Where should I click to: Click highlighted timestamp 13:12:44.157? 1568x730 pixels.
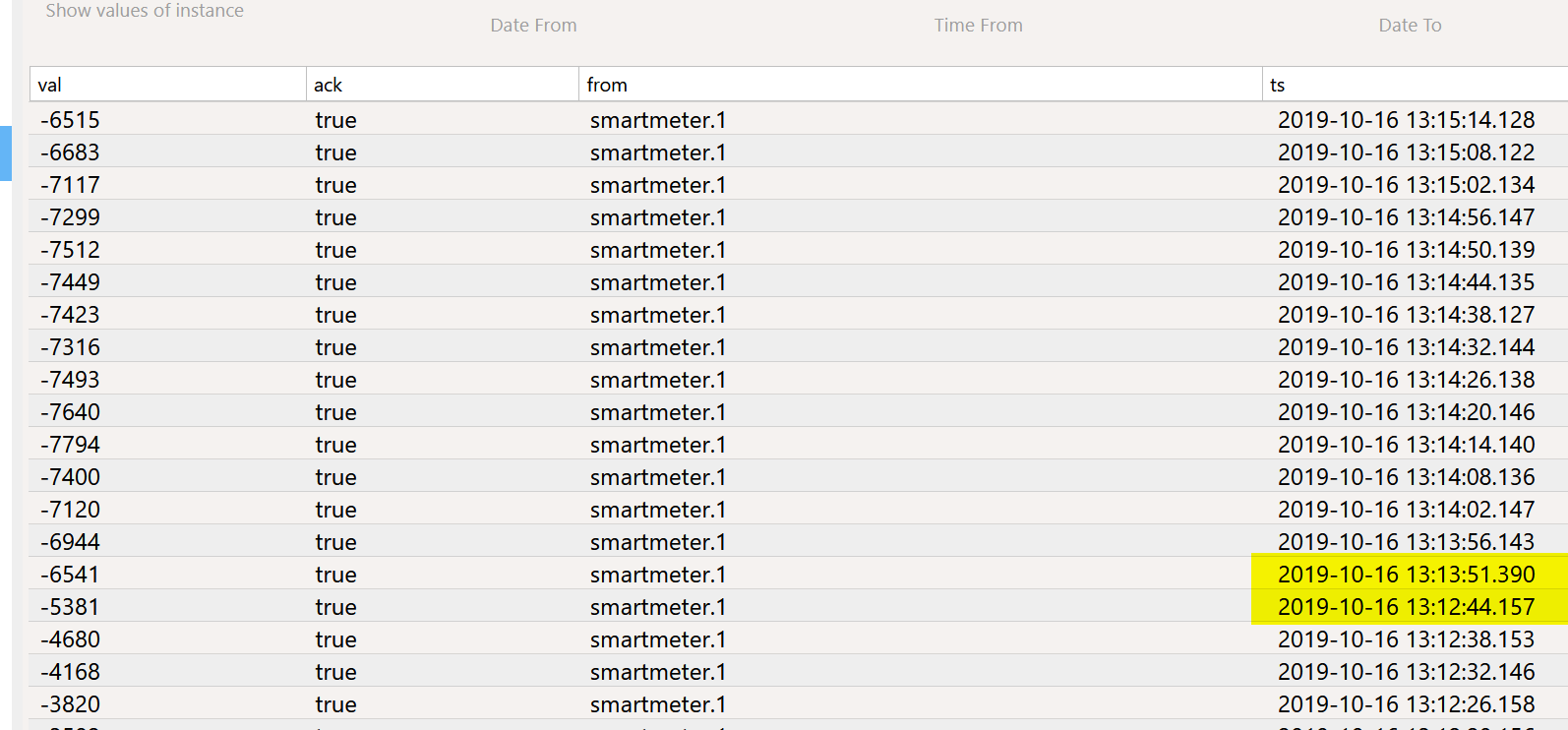[x=1407, y=607]
